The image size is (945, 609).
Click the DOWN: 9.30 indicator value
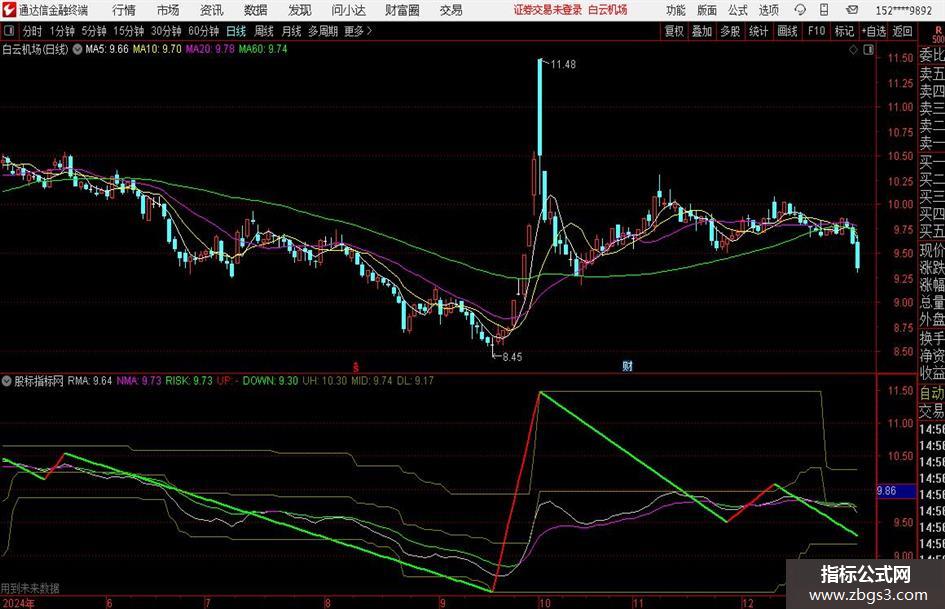click(x=271, y=380)
